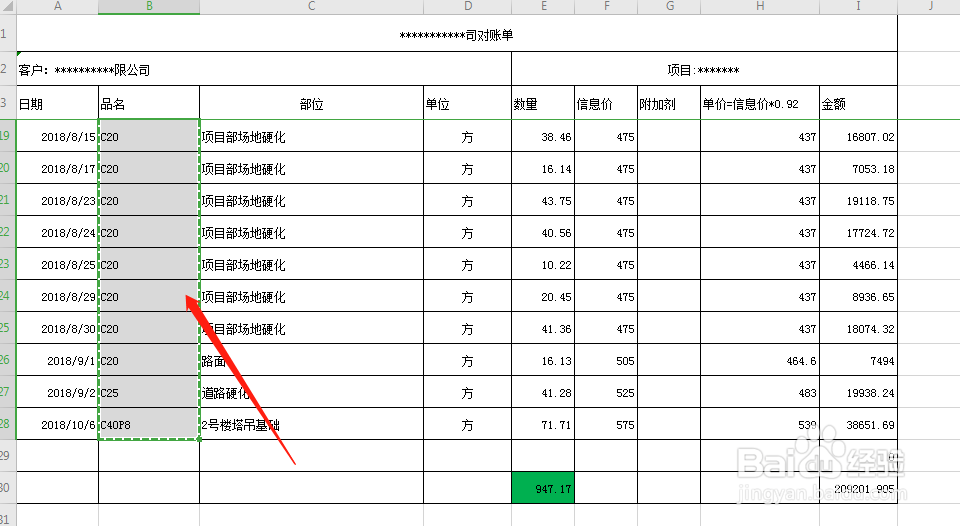Select unit price cell 464.6
The height and width of the screenshot is (526, 960).
760,361
